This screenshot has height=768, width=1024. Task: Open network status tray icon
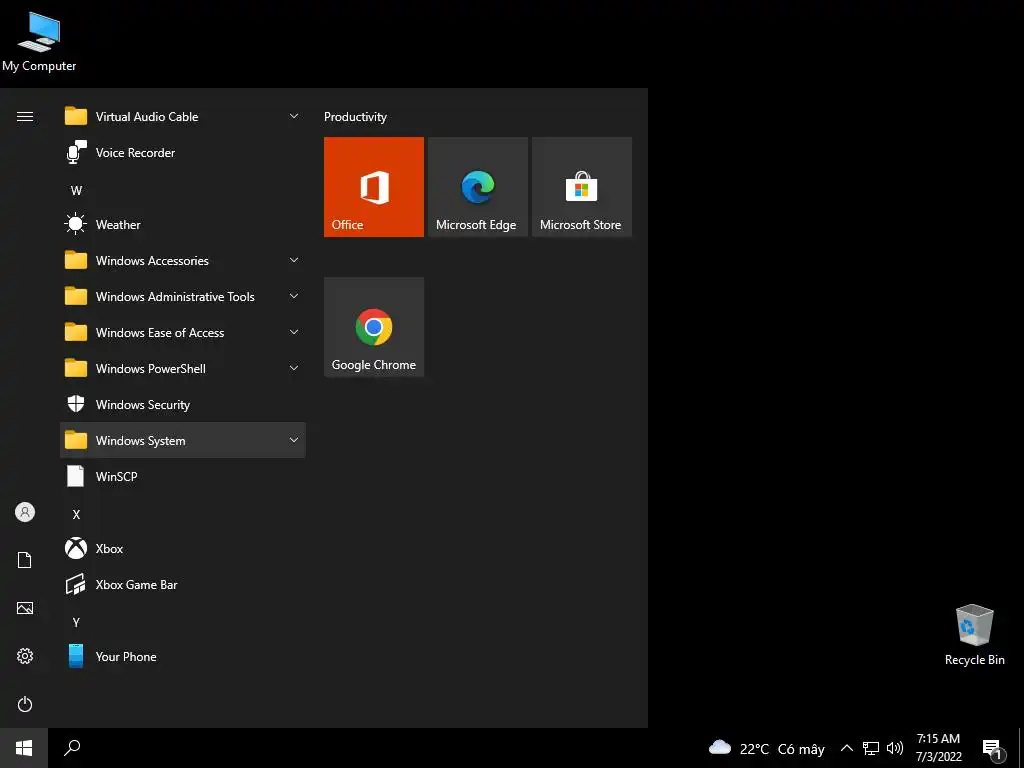[x=871, y=748]
